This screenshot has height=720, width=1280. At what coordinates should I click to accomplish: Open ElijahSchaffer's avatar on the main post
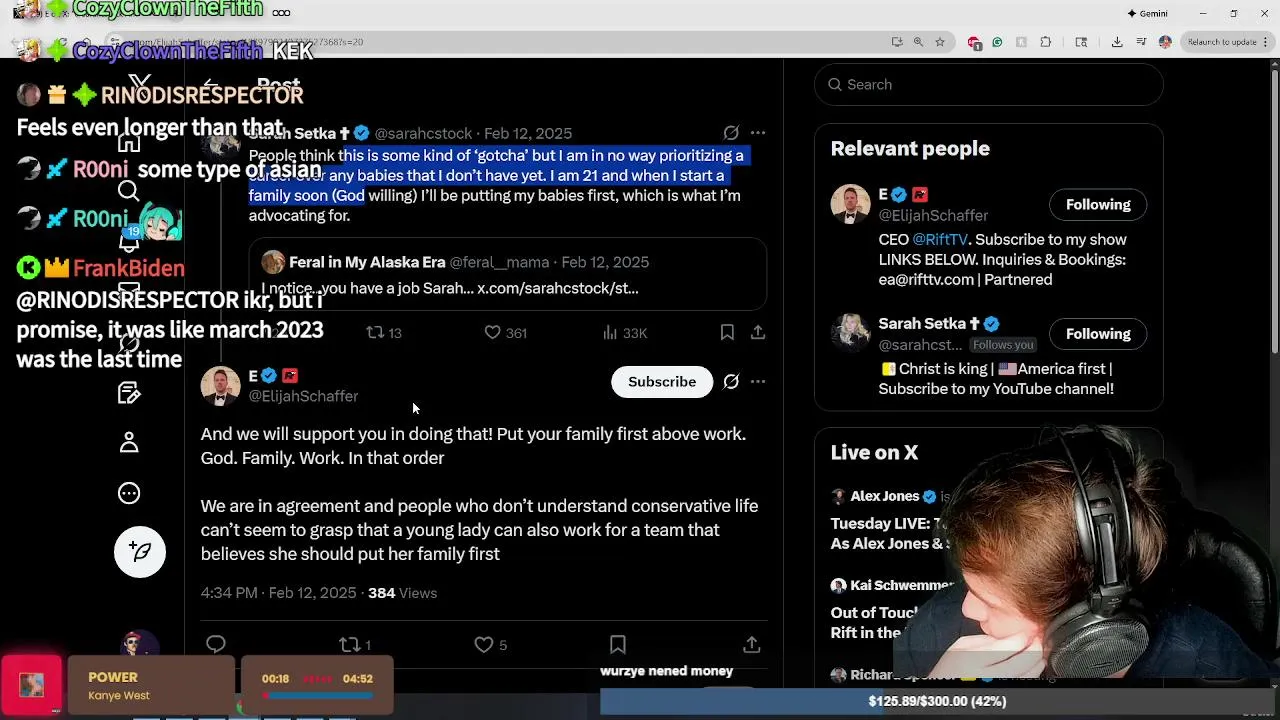pos(220,386)
